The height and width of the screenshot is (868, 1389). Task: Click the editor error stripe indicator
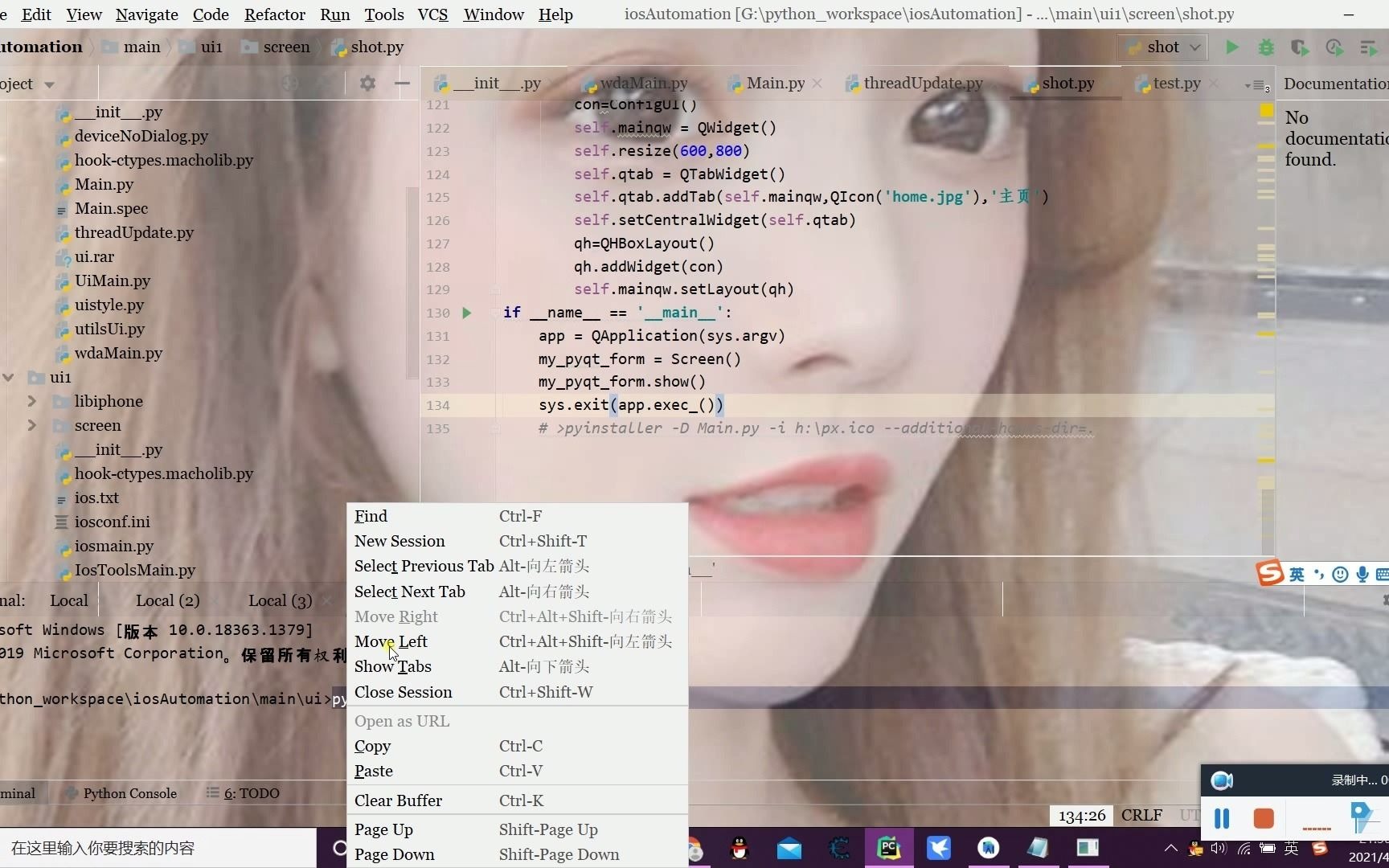1266,110
